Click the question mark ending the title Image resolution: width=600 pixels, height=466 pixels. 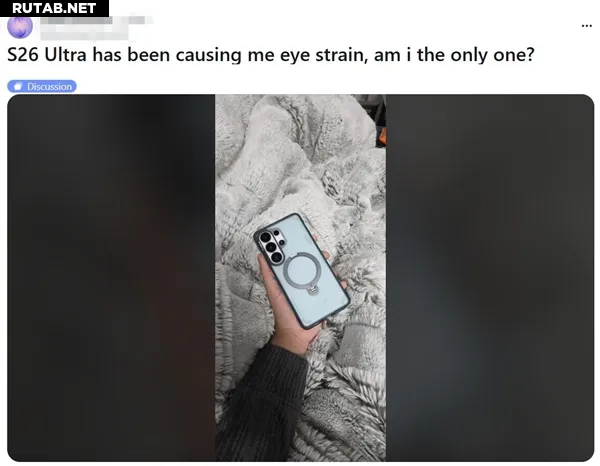click(x=530, y=55)
